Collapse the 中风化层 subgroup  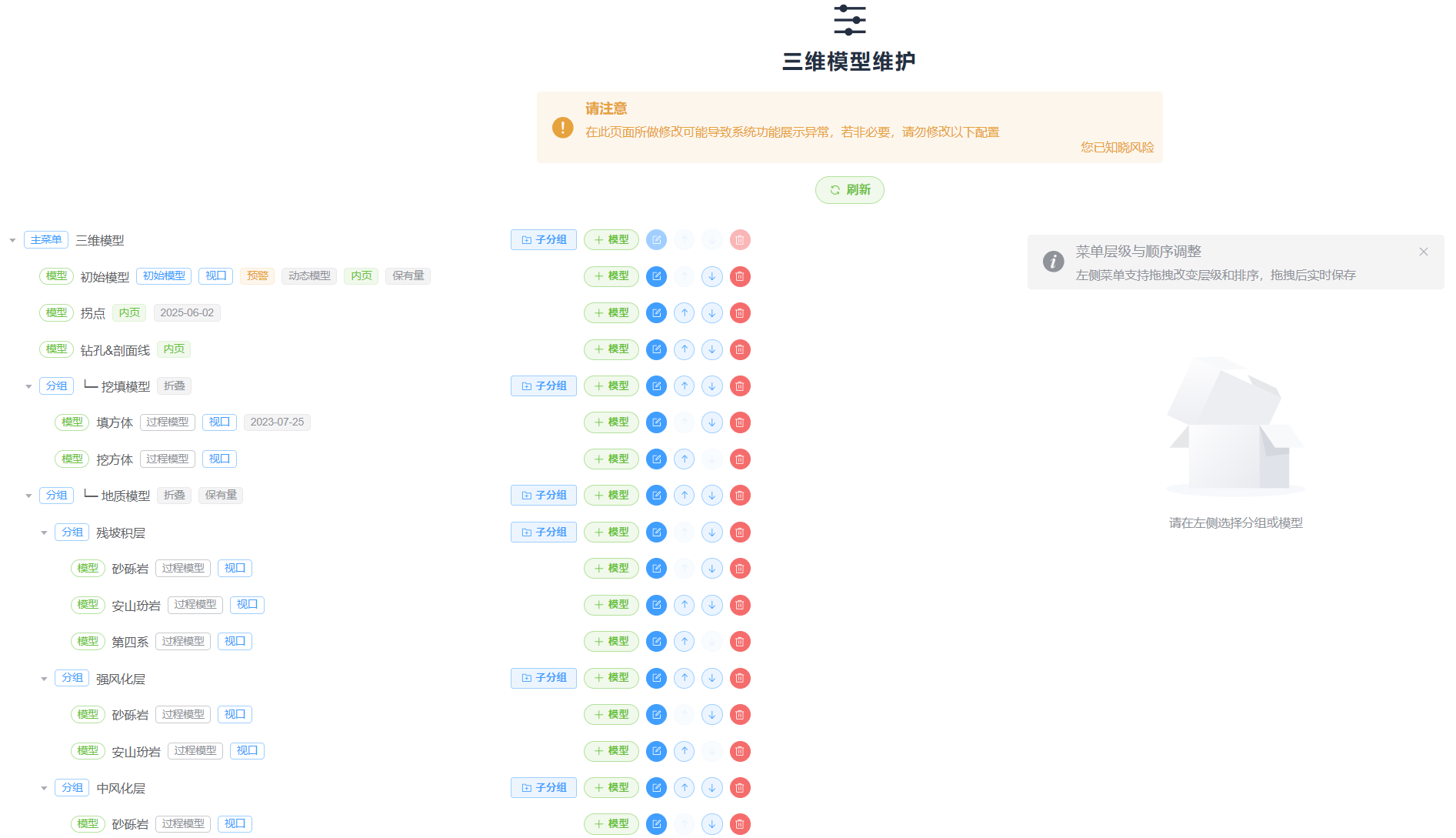[44, 788]
